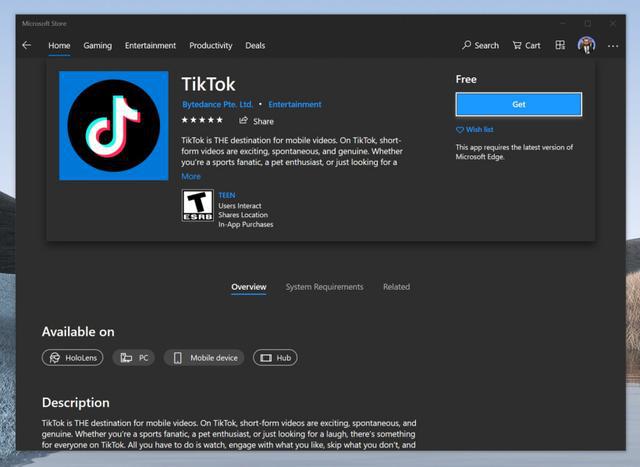Click the TikTok app title
This screenshot has width=640, height=467.
(209, 85)
